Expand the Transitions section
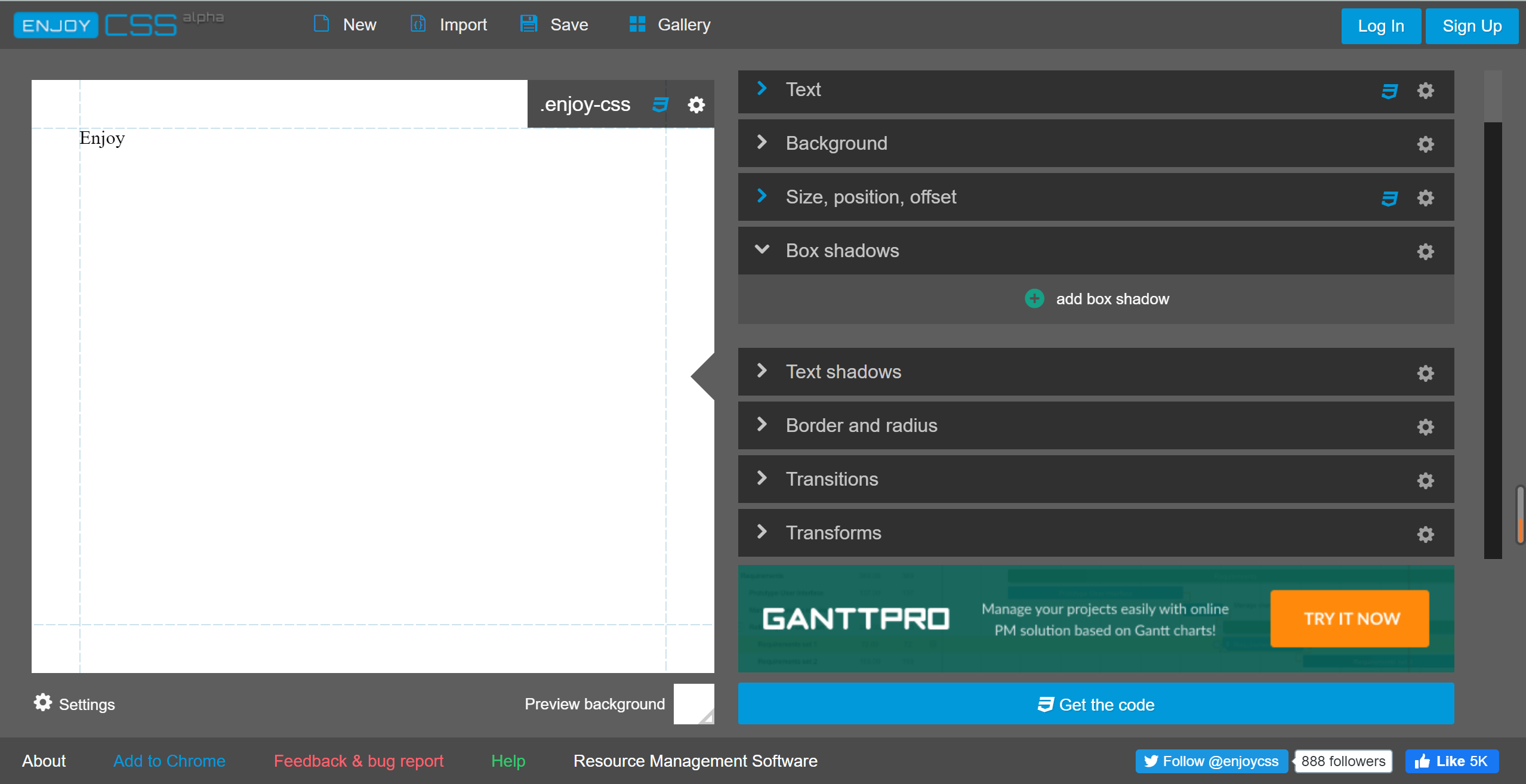 click(x=762, y=479)
